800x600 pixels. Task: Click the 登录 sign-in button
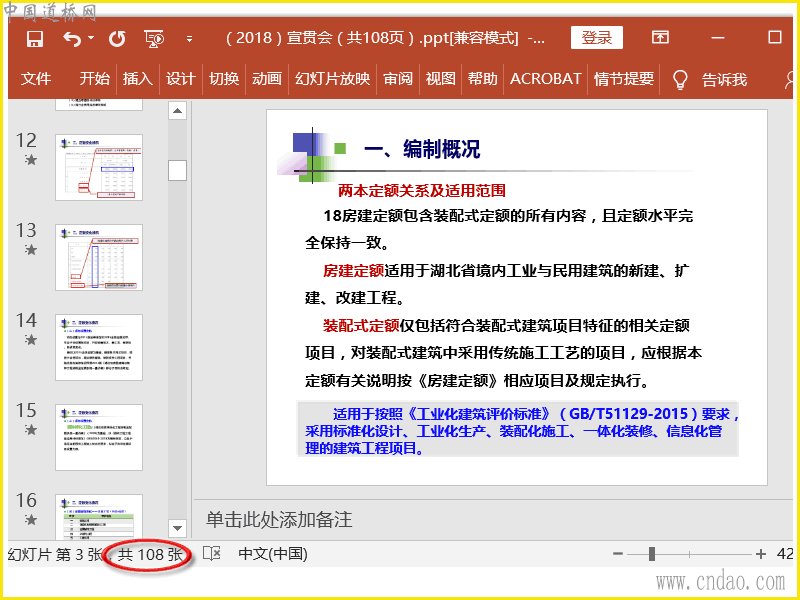coord(596,37)
